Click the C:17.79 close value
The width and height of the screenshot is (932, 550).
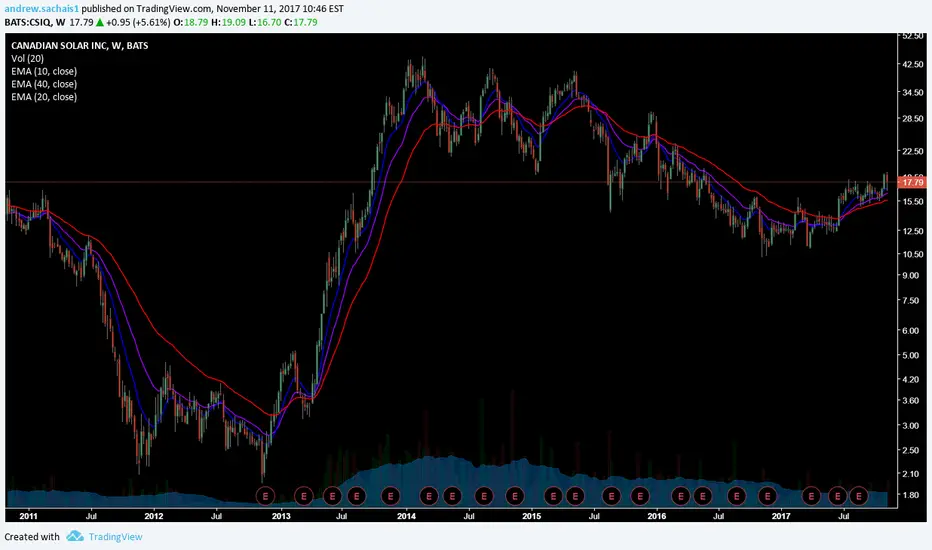(x=301, y=23)
